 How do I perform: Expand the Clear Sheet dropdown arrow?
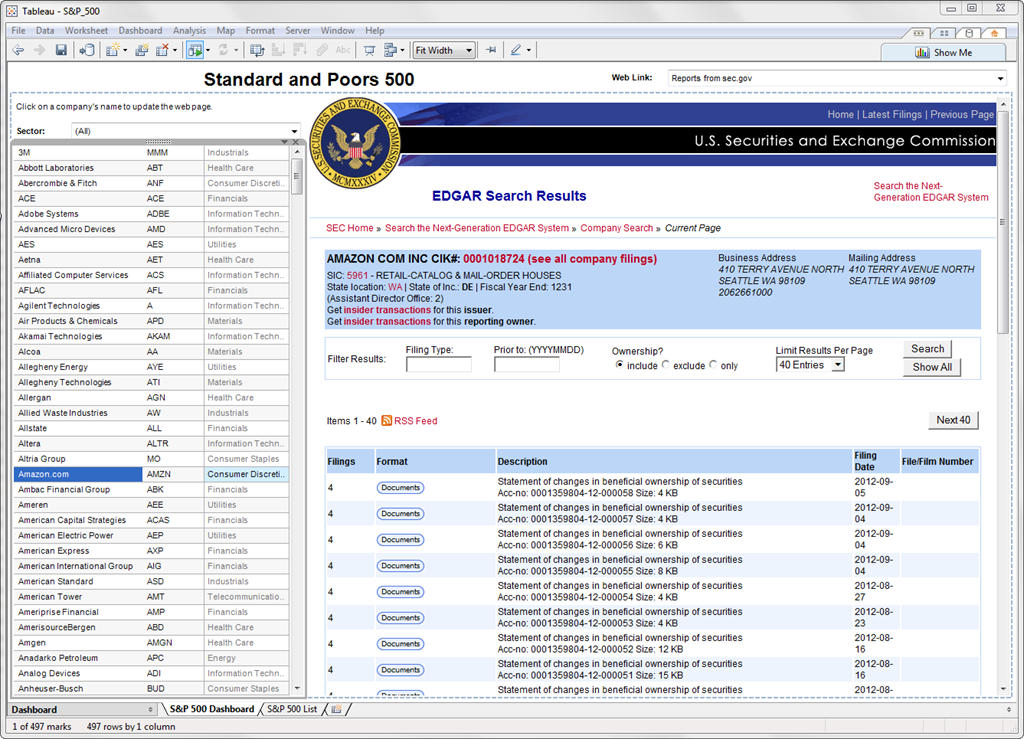click(175, 50)
